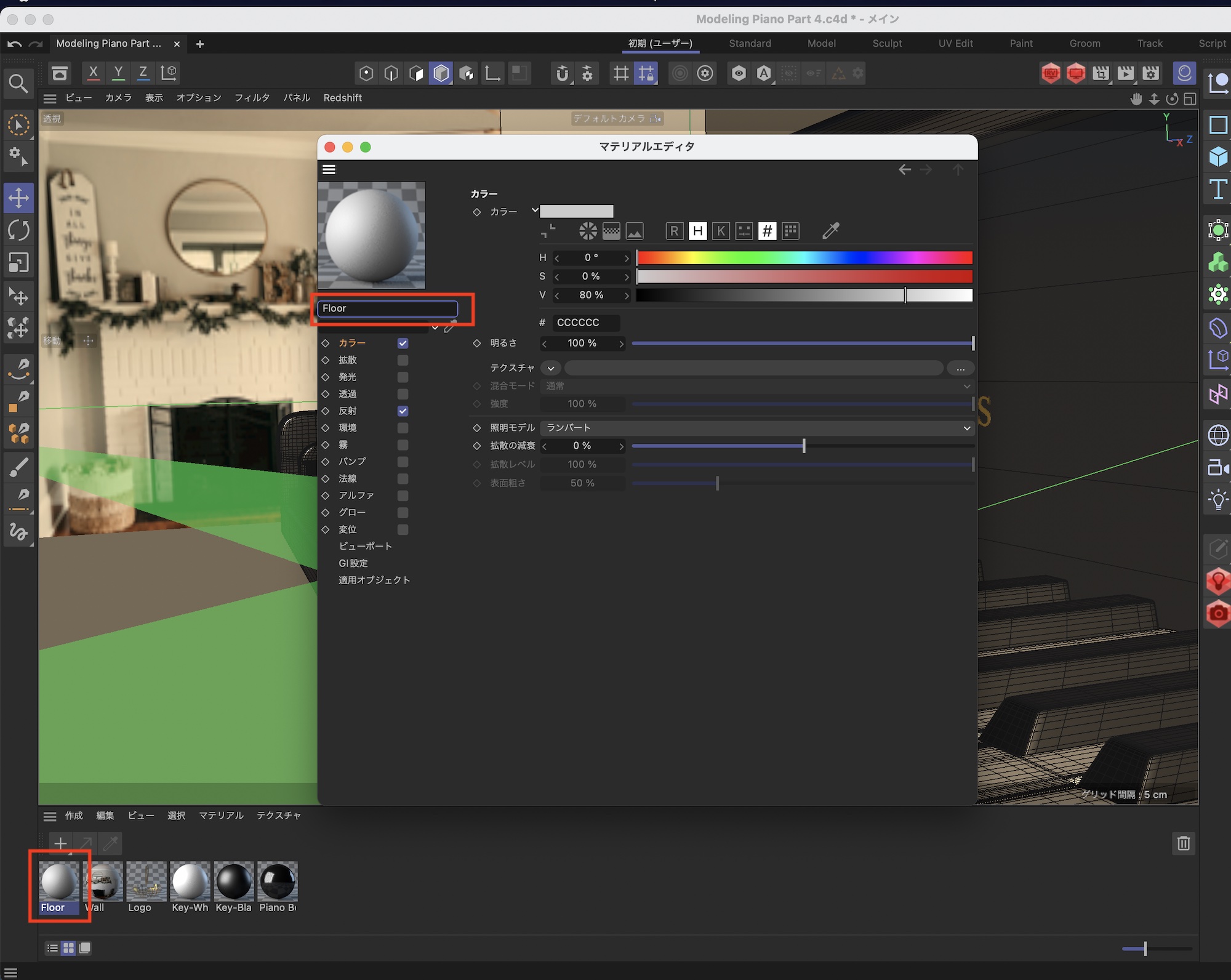1231x980 pixels.
Task: Enable the アルファ (Alpha) channel checkbox
Action: tap(403, 496)
